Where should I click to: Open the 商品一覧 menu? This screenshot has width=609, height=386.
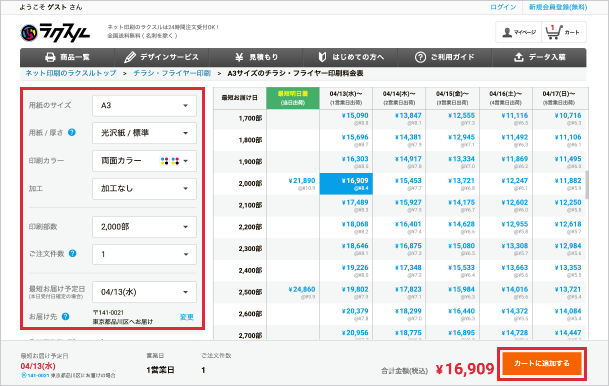click(x=67, y=57)
